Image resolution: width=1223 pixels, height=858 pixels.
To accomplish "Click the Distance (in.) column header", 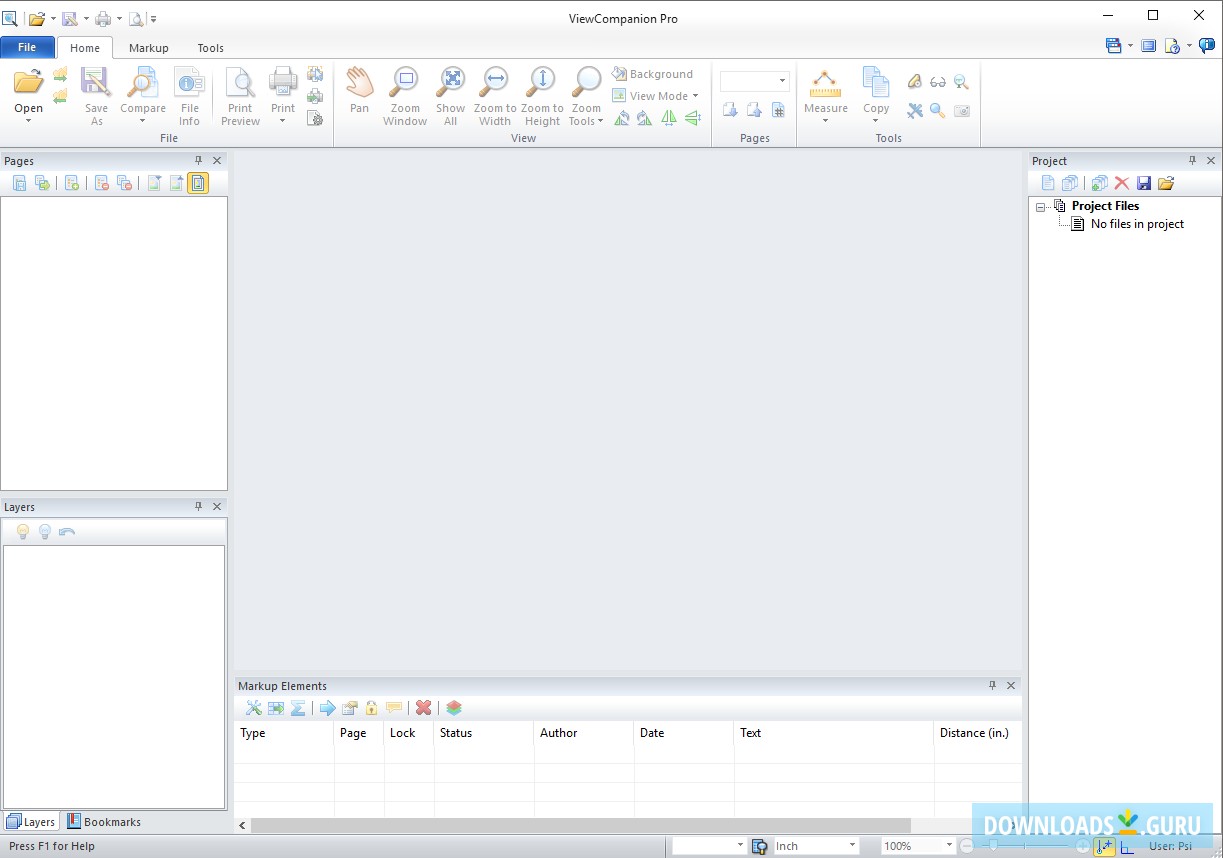I will point(978,733).
